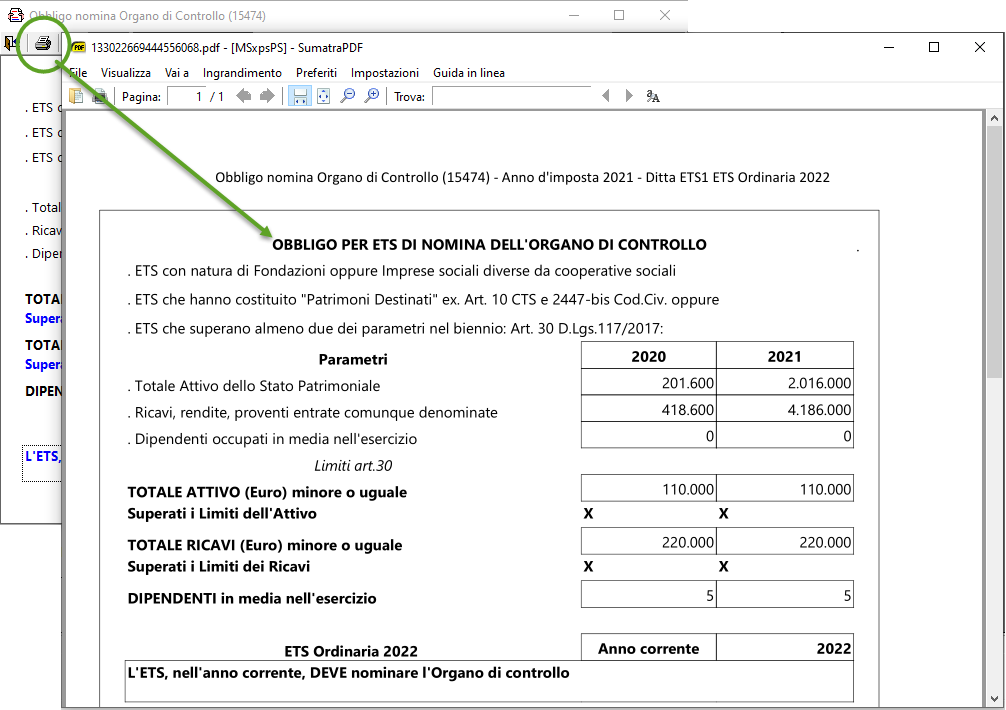Click the value "4.186.000"
Screen dimensions: 1006x710
(819, 410)
